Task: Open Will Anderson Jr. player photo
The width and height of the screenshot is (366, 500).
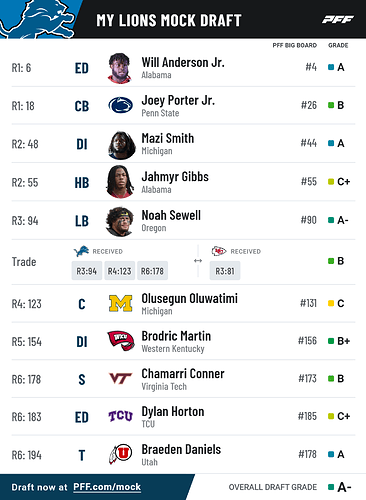Action: point(120,68)
